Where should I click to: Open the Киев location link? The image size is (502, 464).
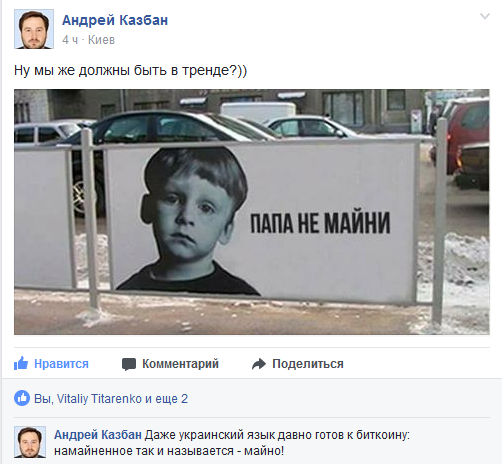[101, 40]
